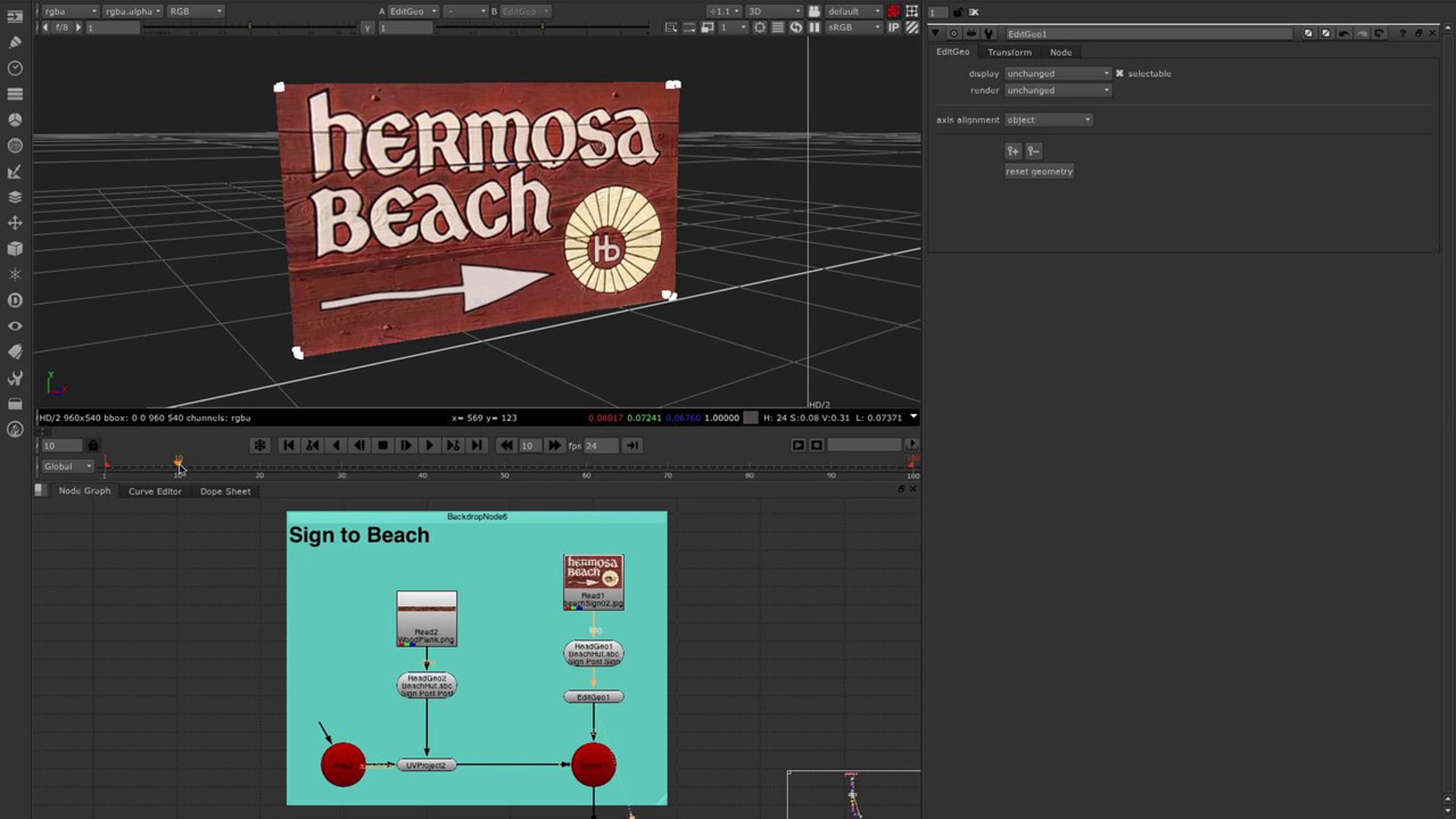
Task: Click the gain slider in viewer header
Action: click(250, 27)
